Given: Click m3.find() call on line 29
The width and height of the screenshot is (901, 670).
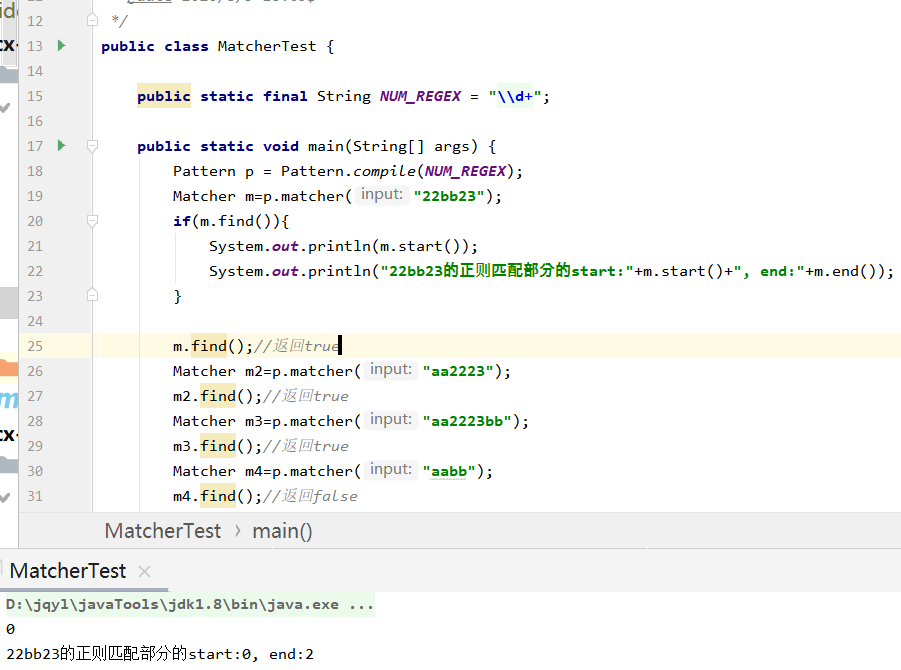Looking at the screenshot, I should coord(213,446).
